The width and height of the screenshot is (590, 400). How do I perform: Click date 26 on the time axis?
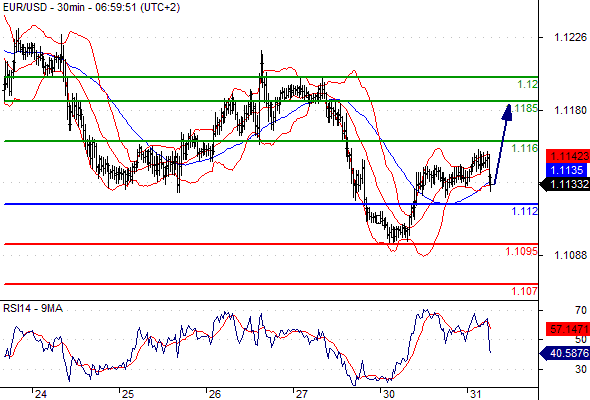(x=215, y=394)
